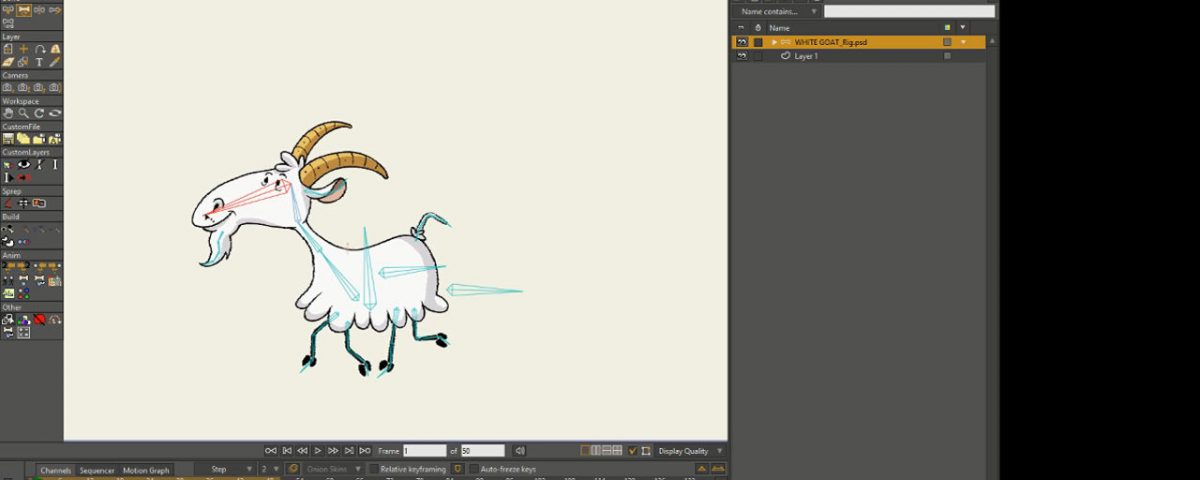The width and height of the screenshot is (1200, 480).
Task: Select the Eyedropper tool in Layer section
Action: click(55, 62)
